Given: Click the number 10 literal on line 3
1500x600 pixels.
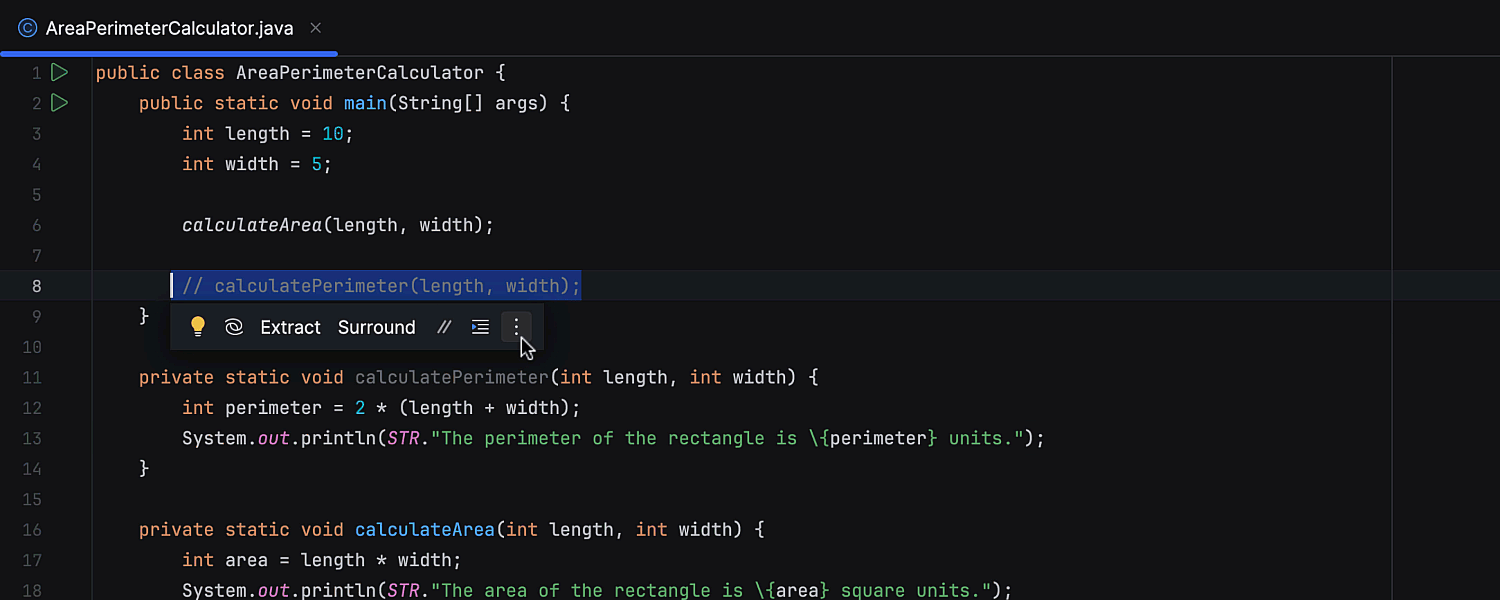Looking at the screenshot, I should 333,133.
